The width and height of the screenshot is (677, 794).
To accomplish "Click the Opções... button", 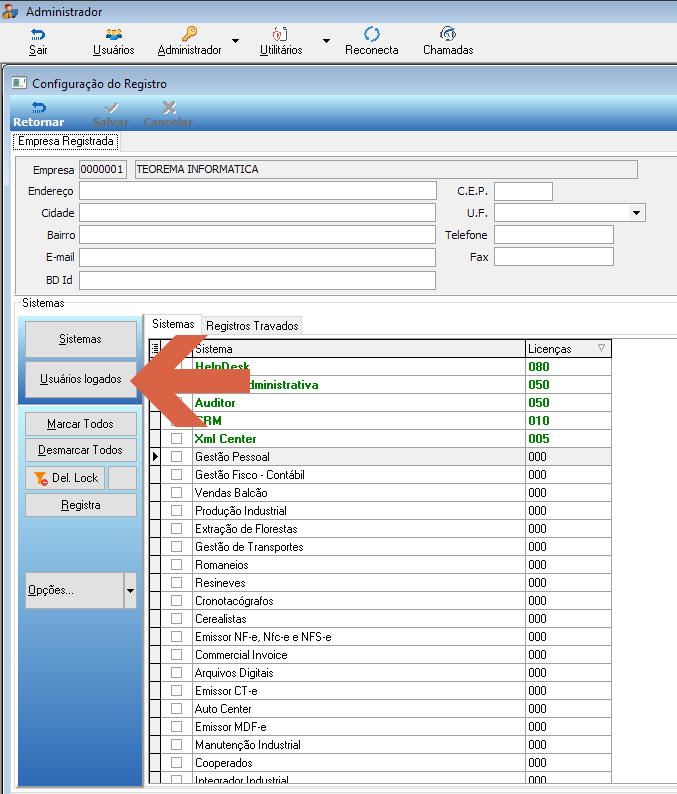I will [x=74, y=590].
